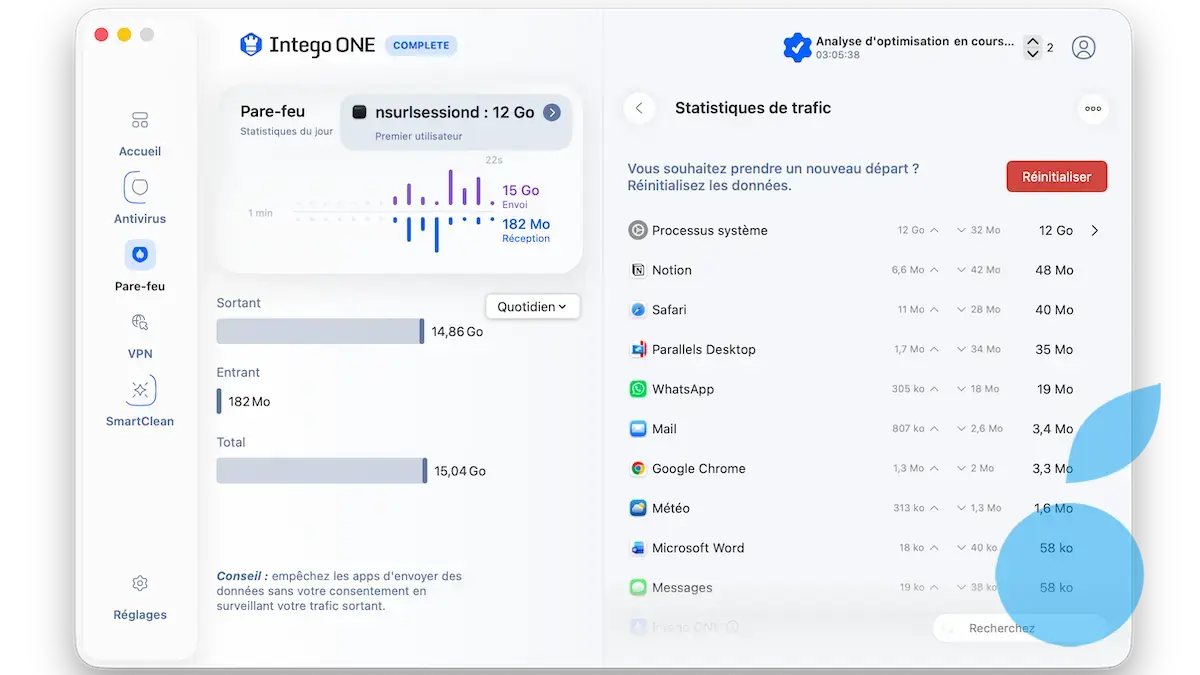Click the blue optimisation checkmark badge
Viewport: 1200px width, 675px height.
[x=797, y=47]
